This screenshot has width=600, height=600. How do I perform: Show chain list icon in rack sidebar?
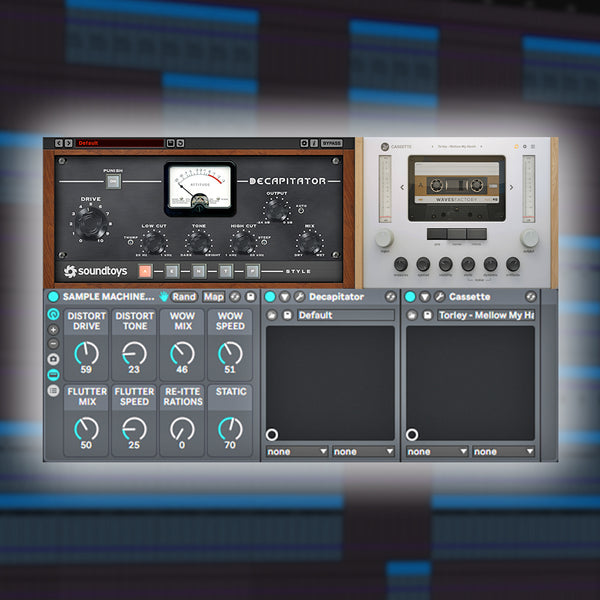[x=54, y=390]
